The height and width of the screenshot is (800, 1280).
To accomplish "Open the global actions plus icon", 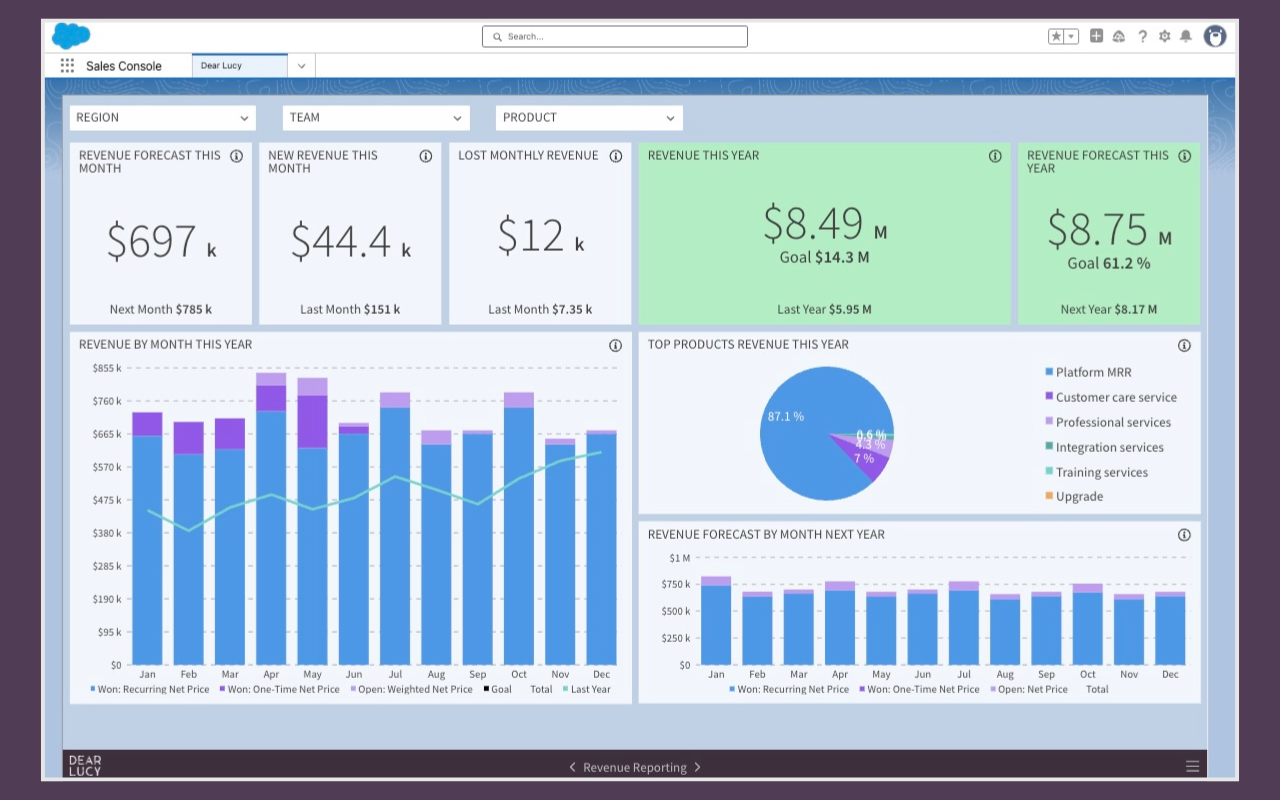I will 1096,36.
